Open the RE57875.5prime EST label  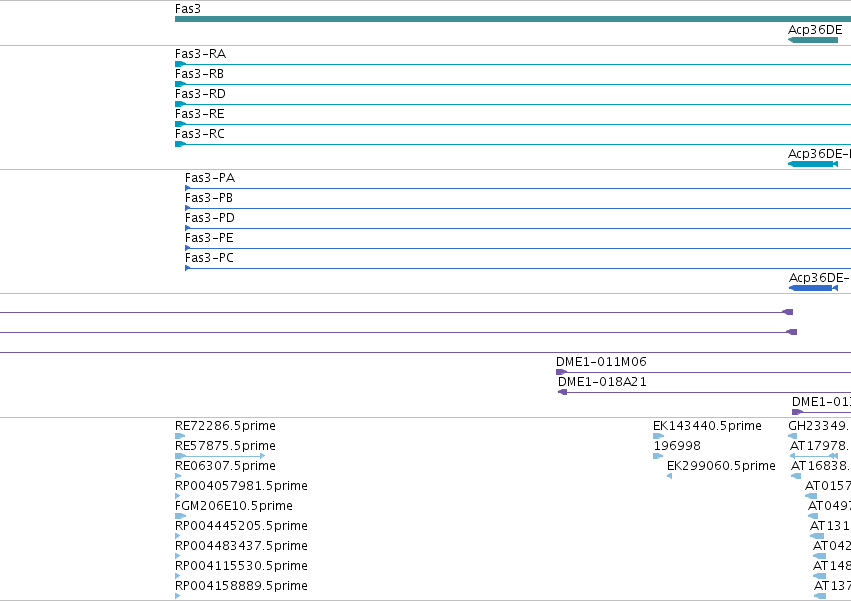point(225,446)
